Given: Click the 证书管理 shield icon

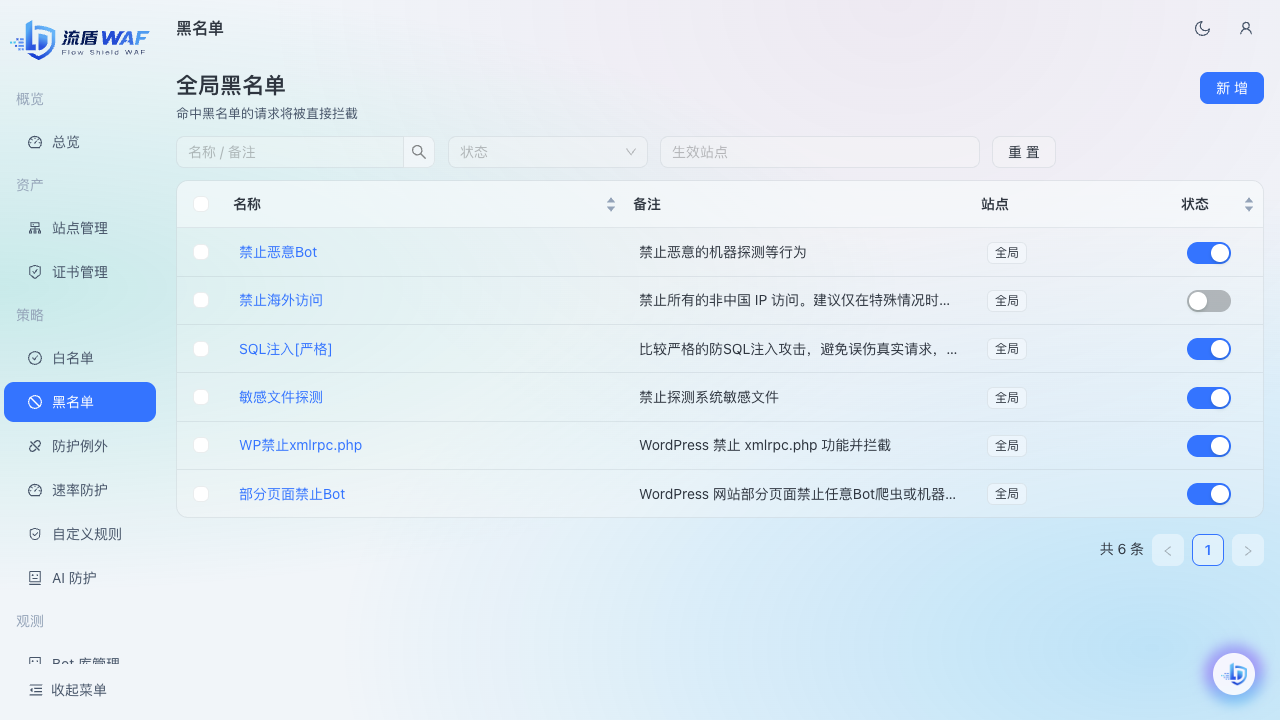Looking at the screenshot, I should pyautogui.click(x=35, y=272).
